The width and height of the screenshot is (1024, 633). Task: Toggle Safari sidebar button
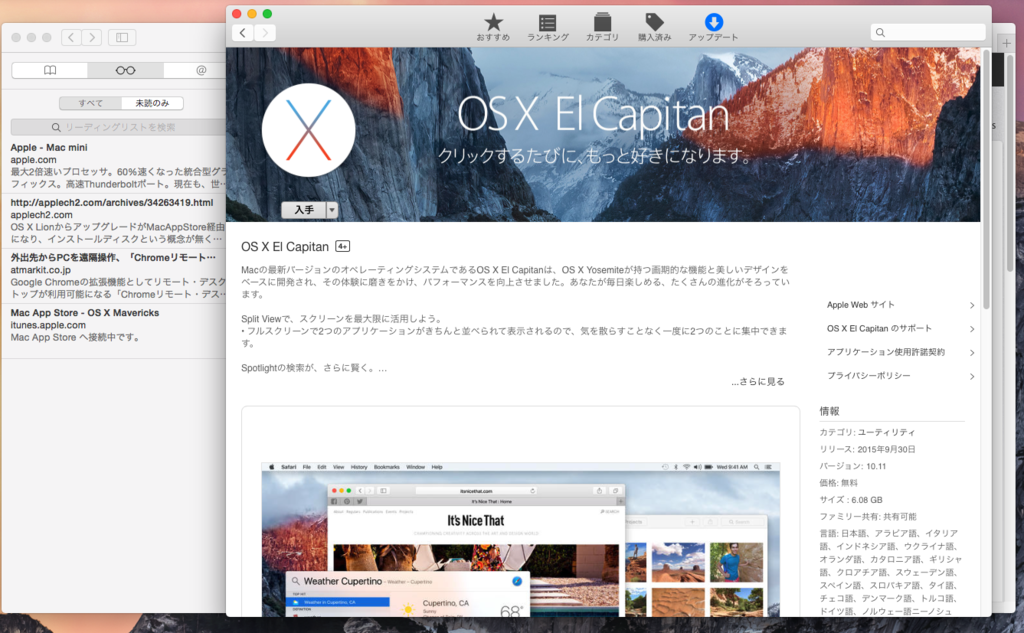click(122, 37)
